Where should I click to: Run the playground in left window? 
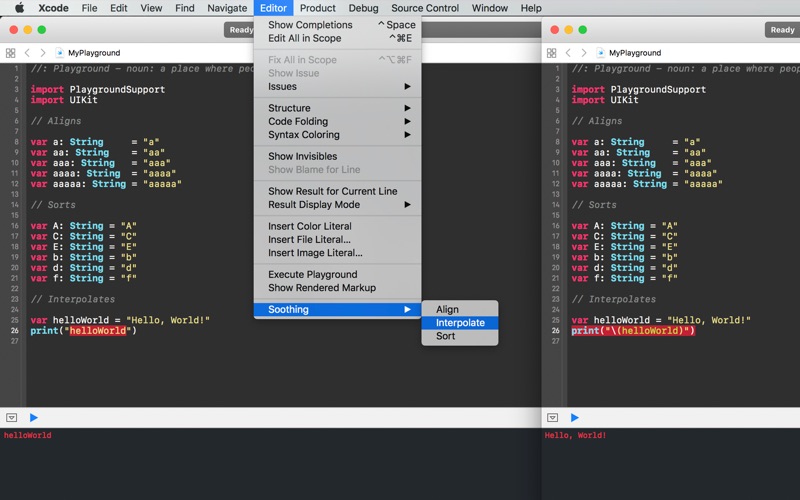(x=34, y=417)
